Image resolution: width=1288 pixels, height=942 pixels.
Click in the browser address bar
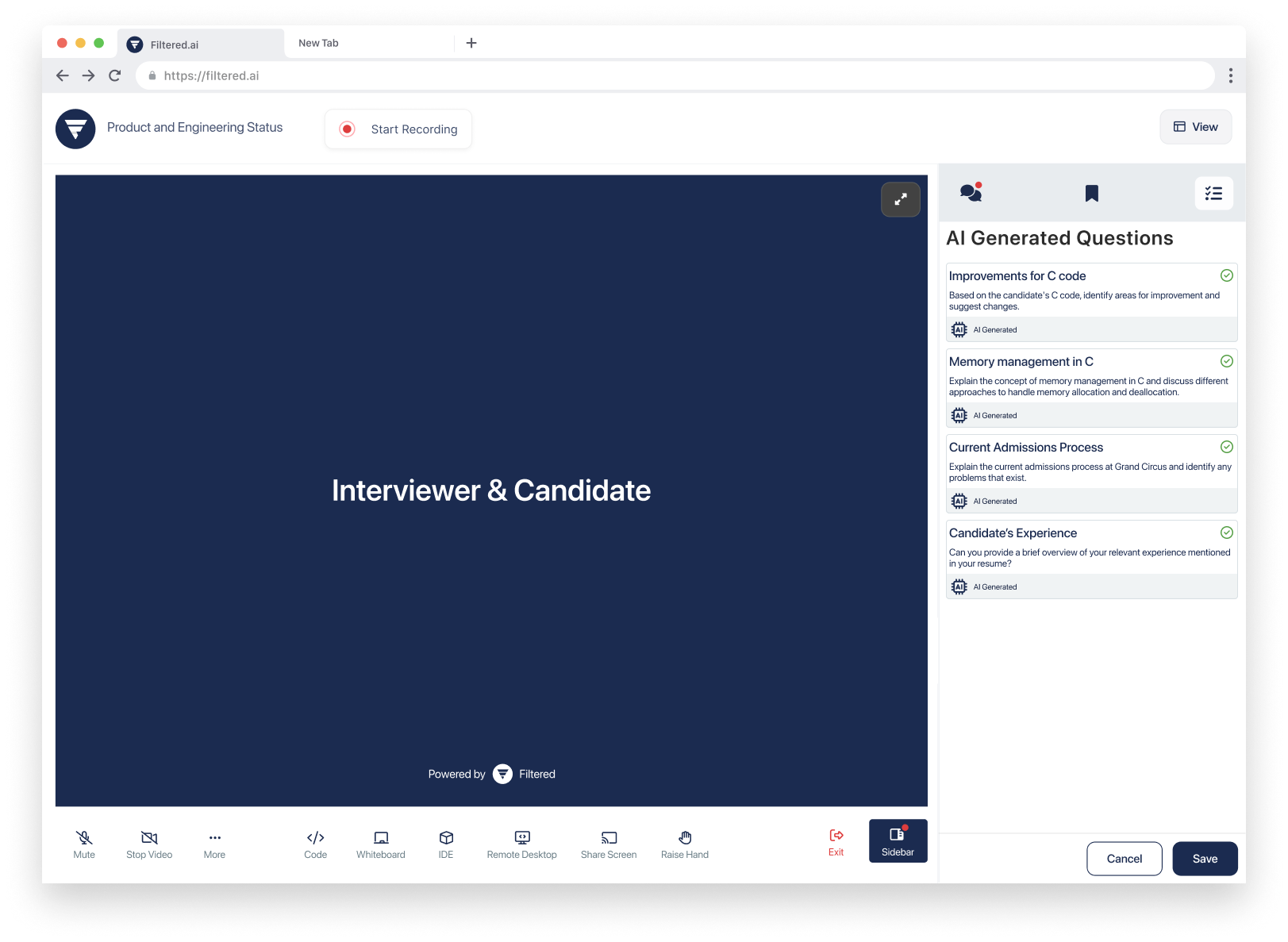coord(675,75)
